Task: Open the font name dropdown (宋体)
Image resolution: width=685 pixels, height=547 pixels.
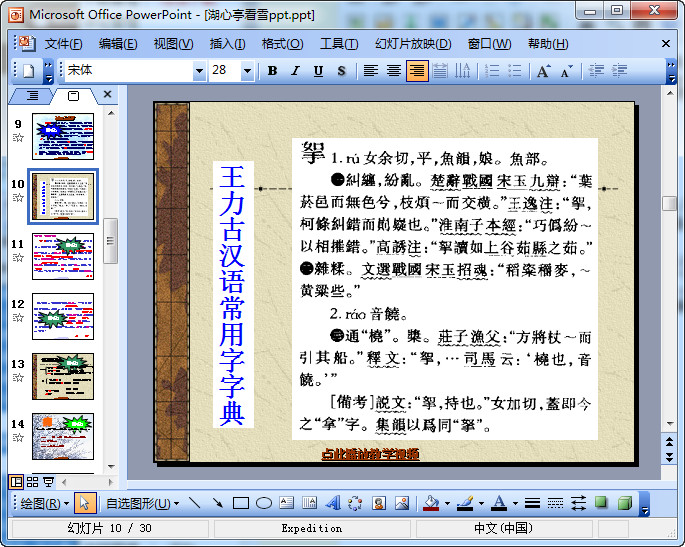Action: pyautogui.click(x=199, y=70)
